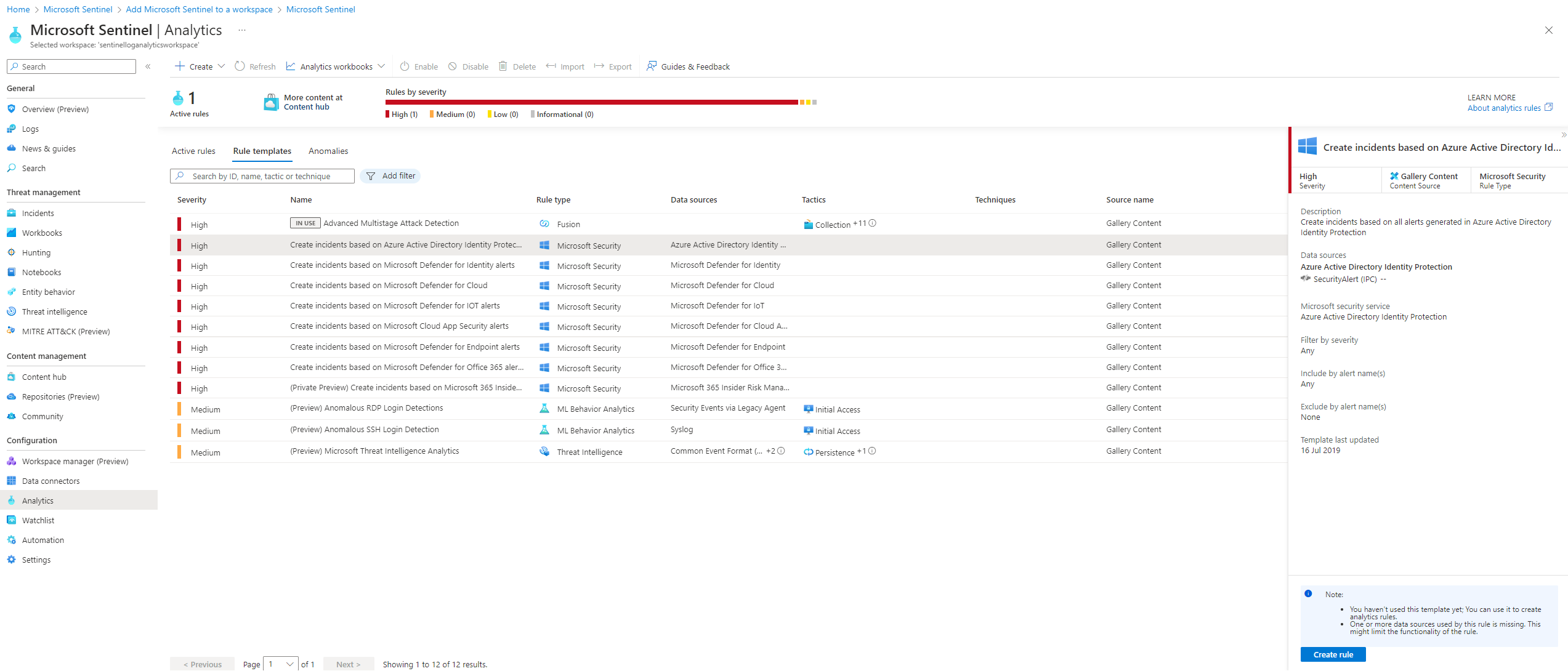This screenshot has height=671, width=1568.
Task: Open the sidebar Search item under General
Action: click(34, 168)
